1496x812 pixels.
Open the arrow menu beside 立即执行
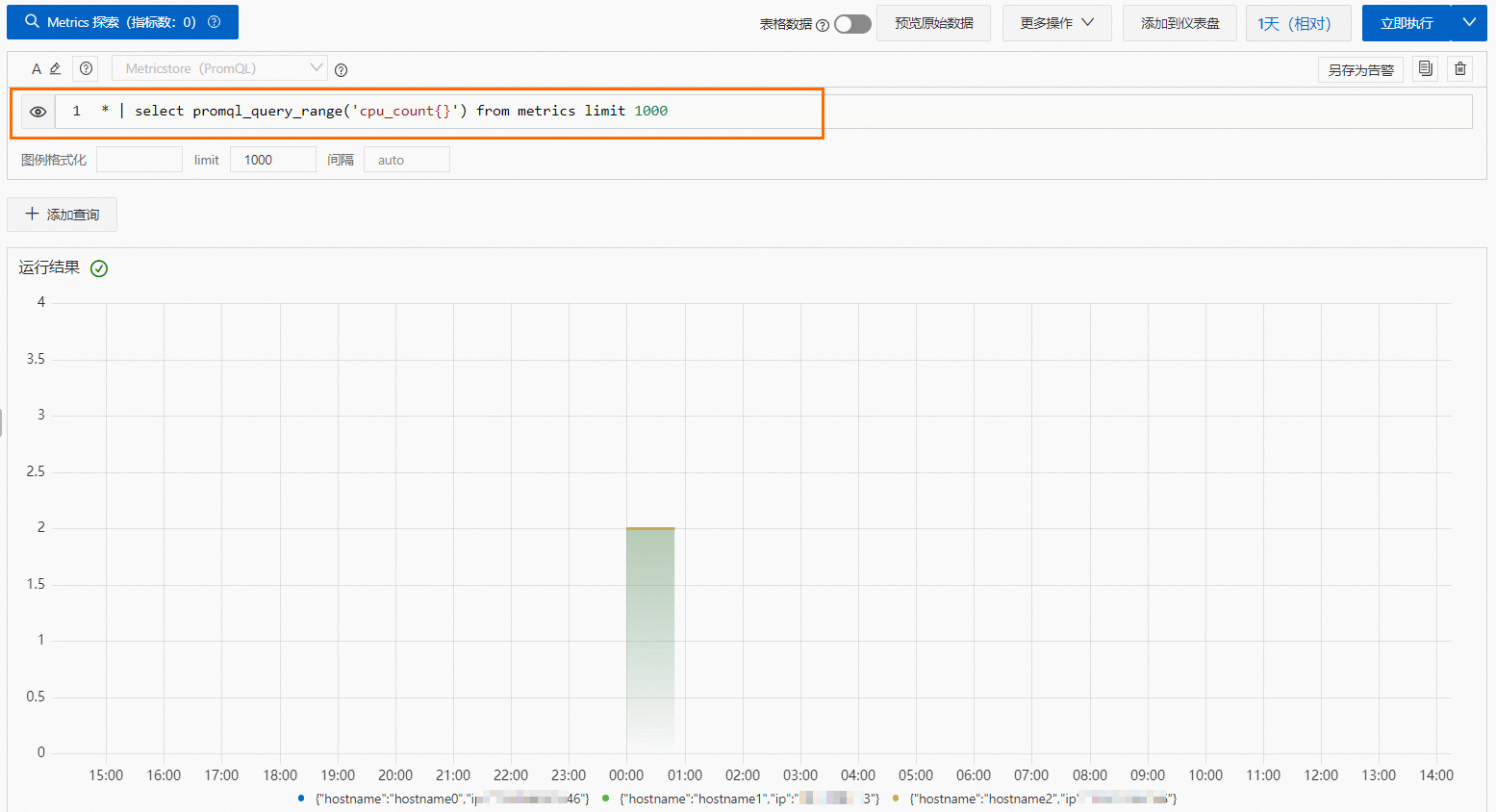coord(1469,23)
